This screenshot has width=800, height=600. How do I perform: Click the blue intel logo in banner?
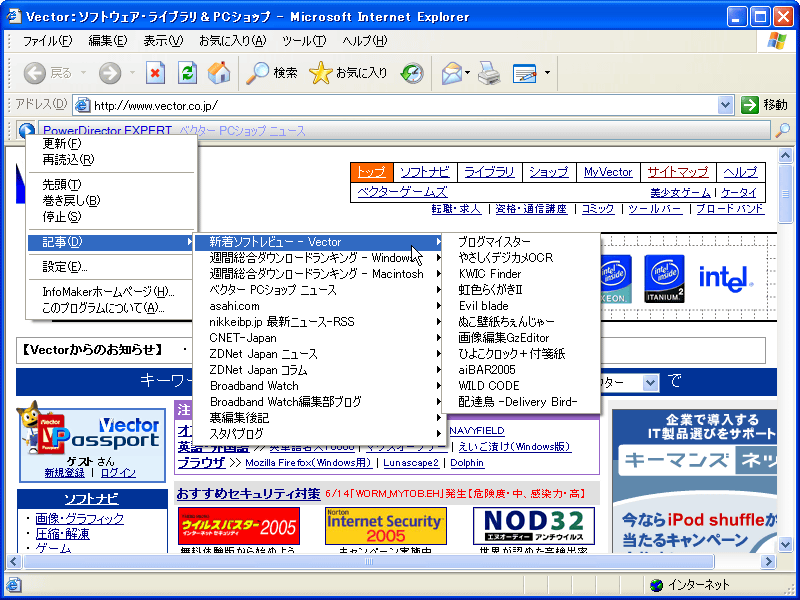tap(726, 279)
